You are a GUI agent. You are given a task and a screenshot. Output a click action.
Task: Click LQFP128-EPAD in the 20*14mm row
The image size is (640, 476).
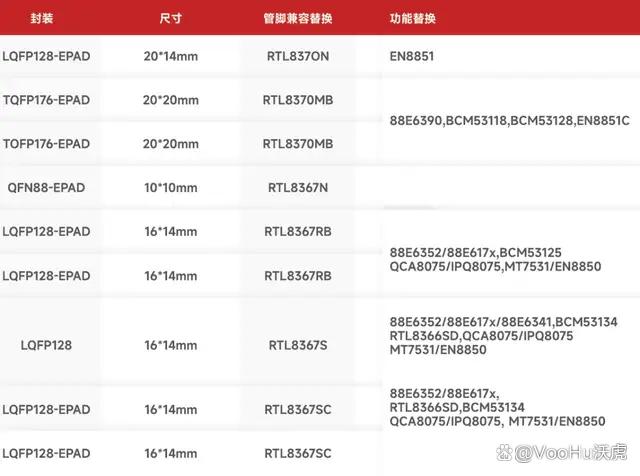(46, 56)
